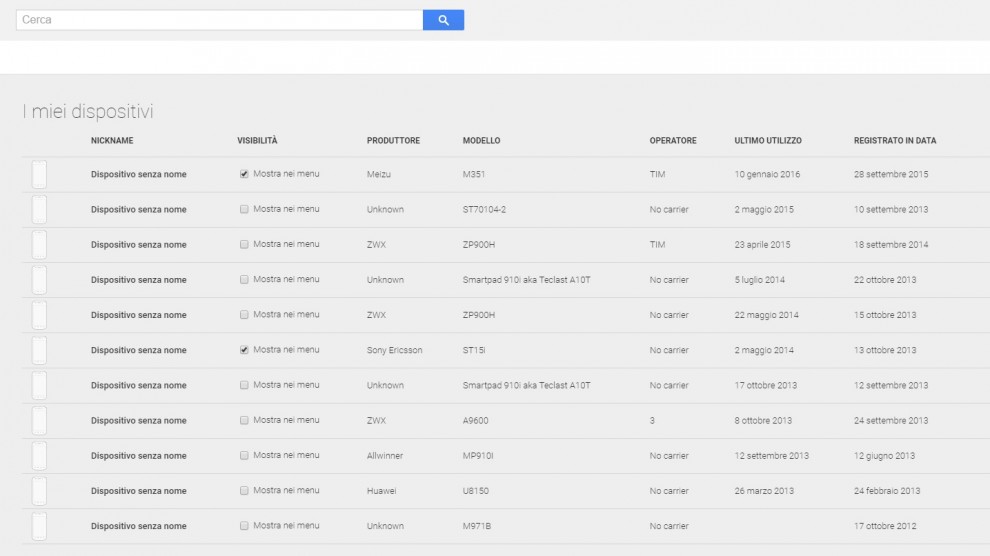Screen dimensions: 990x556
Task: Tick the menu visibility box for ZWX A9600
Action: pyautogui.click(x=244, y=421)
